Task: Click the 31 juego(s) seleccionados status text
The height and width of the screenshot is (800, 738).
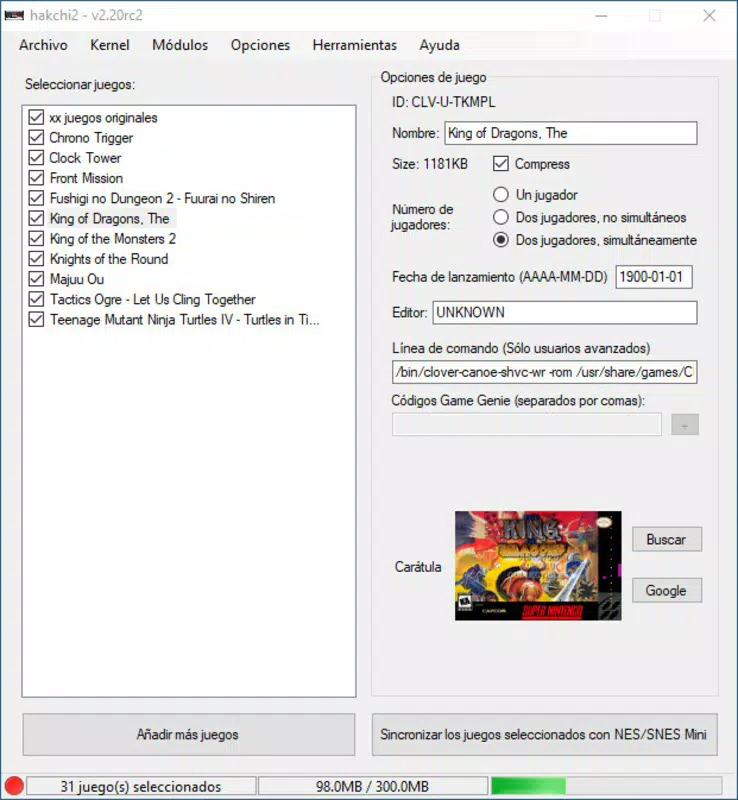Action: 141,786
